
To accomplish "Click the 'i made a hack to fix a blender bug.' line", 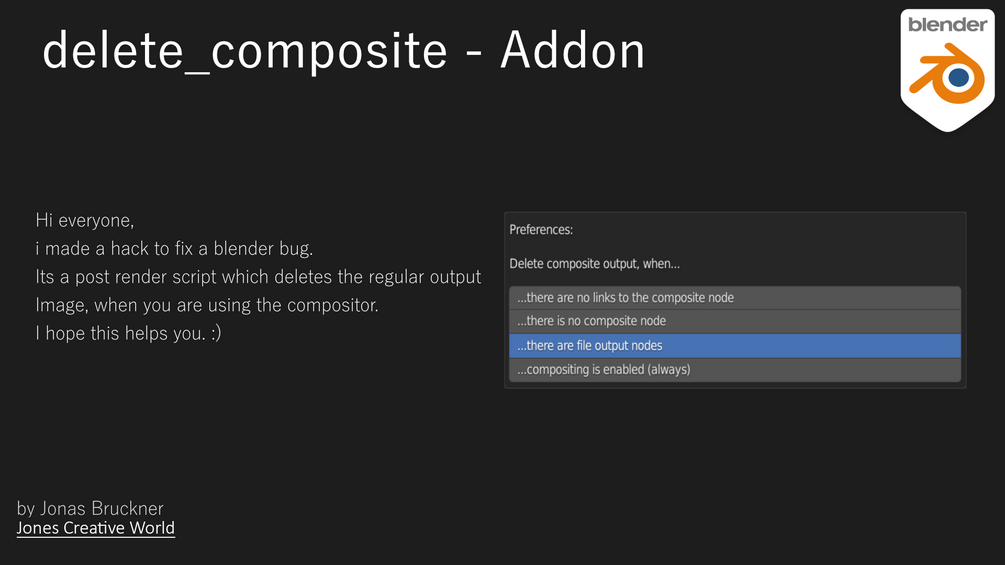I will [x=174, y=248].
